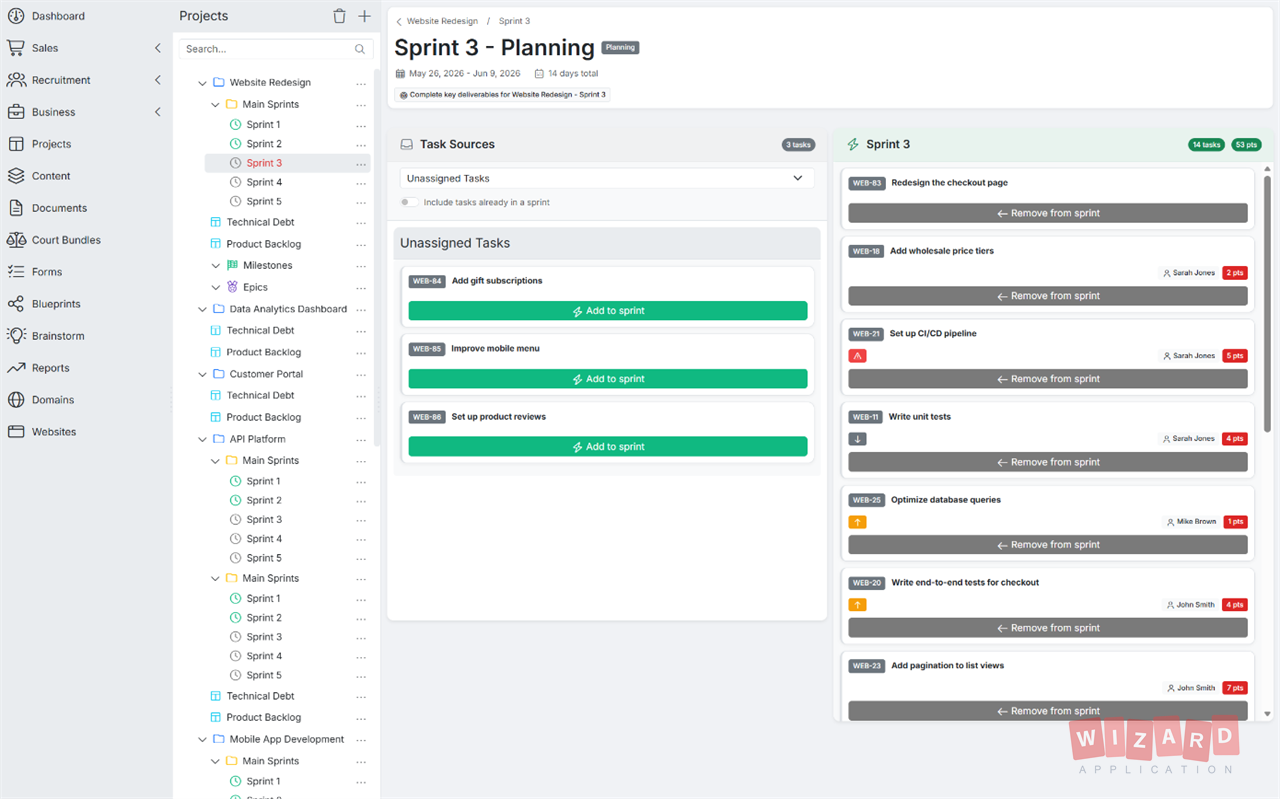The image size is (1280, 799).
Task: Open the more options dots for Website Redesign
Action: pyautogui.click(x=361, y=83)
